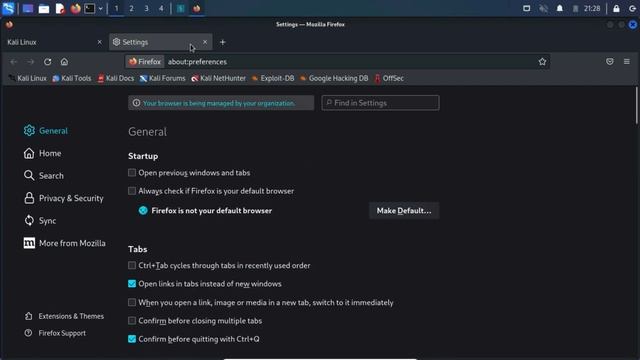Launch the file manager from taskbar
This screenshot has width=640, height=360.
[44, 8]
